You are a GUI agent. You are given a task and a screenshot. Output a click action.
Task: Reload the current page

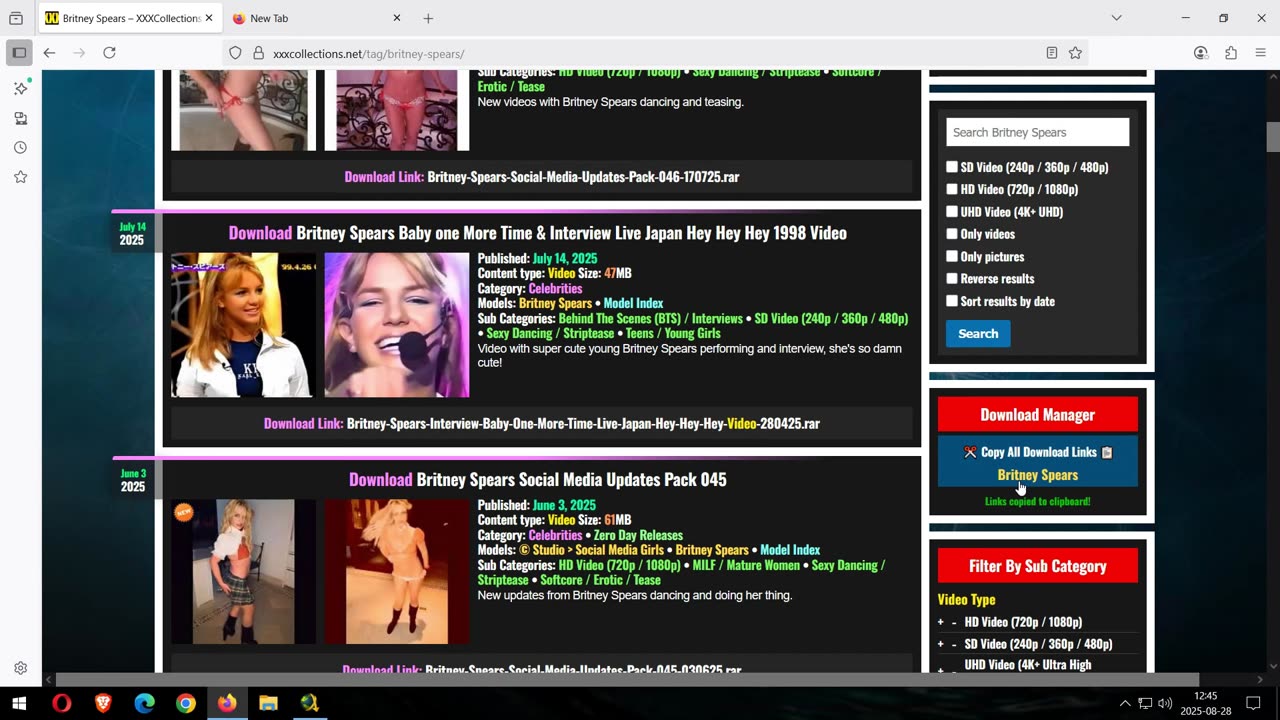tap(109, 53)
